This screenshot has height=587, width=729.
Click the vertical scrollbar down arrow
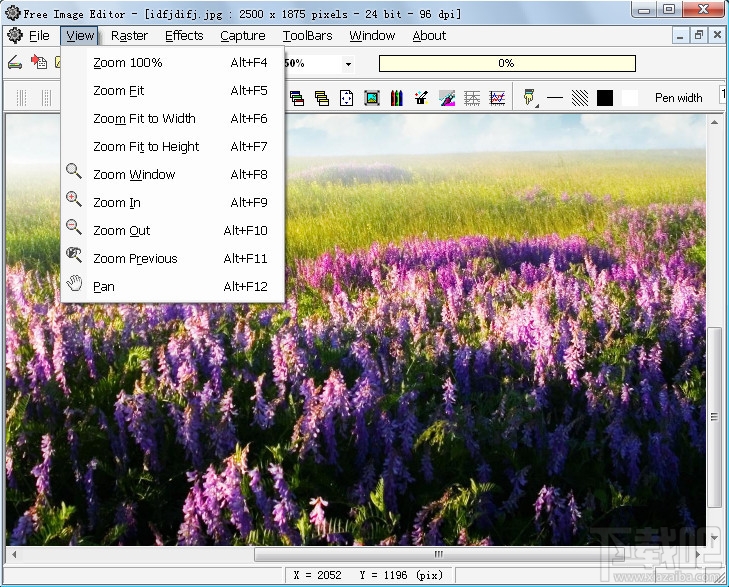pos(714,538)
